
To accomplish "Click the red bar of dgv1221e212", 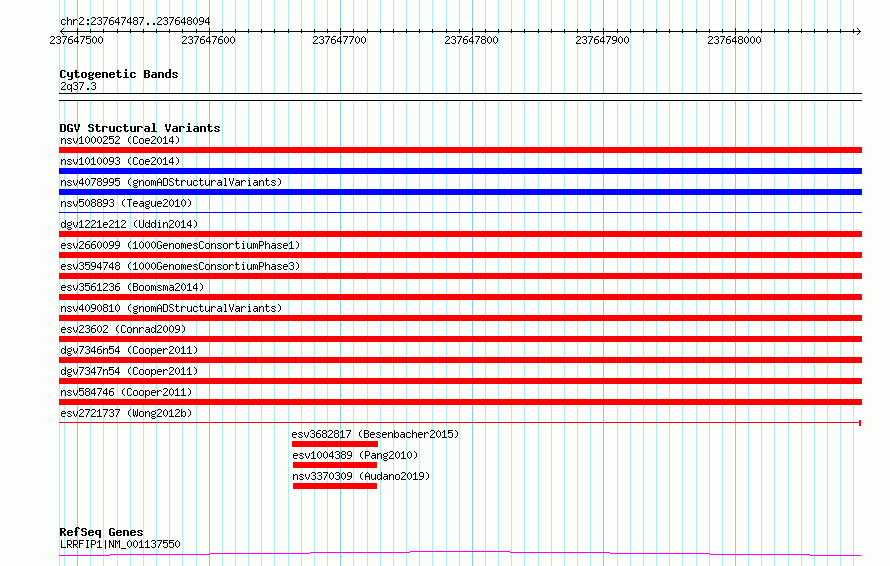I will 460,234.
